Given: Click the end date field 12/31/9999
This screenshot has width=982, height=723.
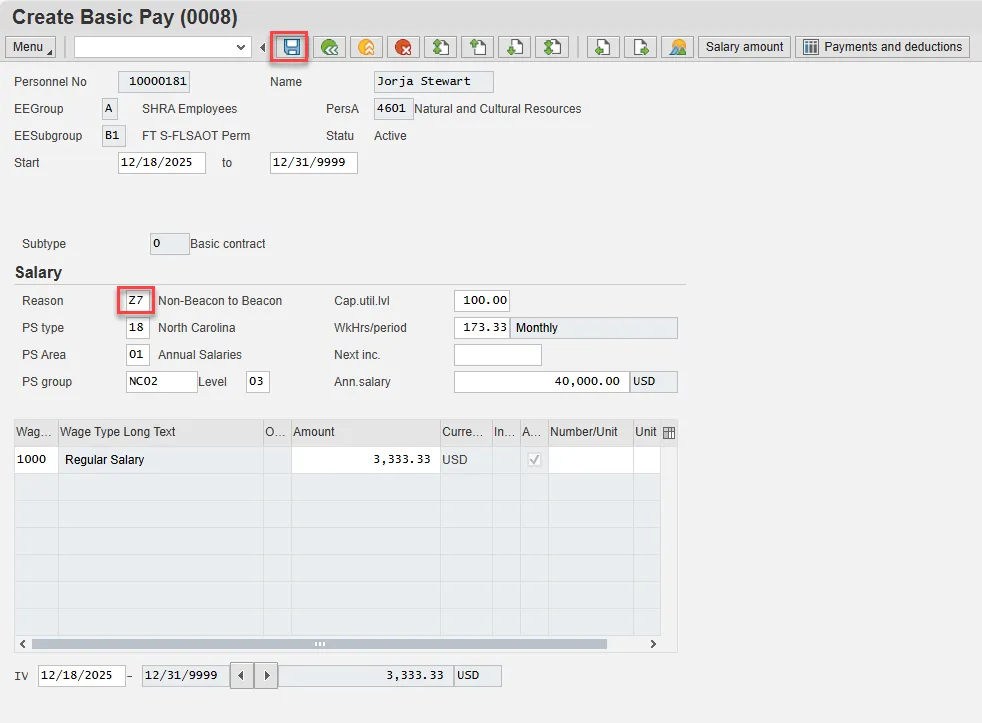Looking at the screenshot, I should coord(314,163).
